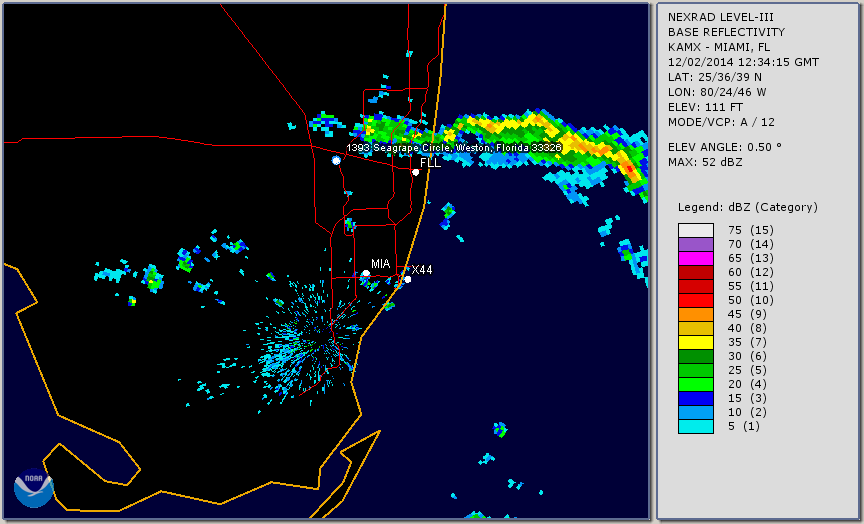
Task: Click the X44 marker dot
Action: click(x=408, y=279)
